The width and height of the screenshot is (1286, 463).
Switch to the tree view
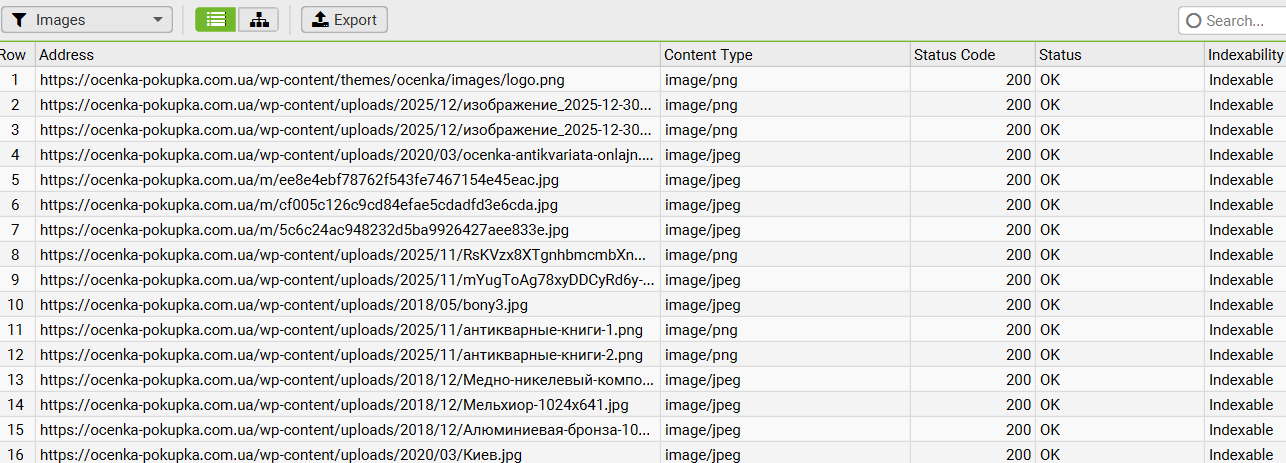258,19
